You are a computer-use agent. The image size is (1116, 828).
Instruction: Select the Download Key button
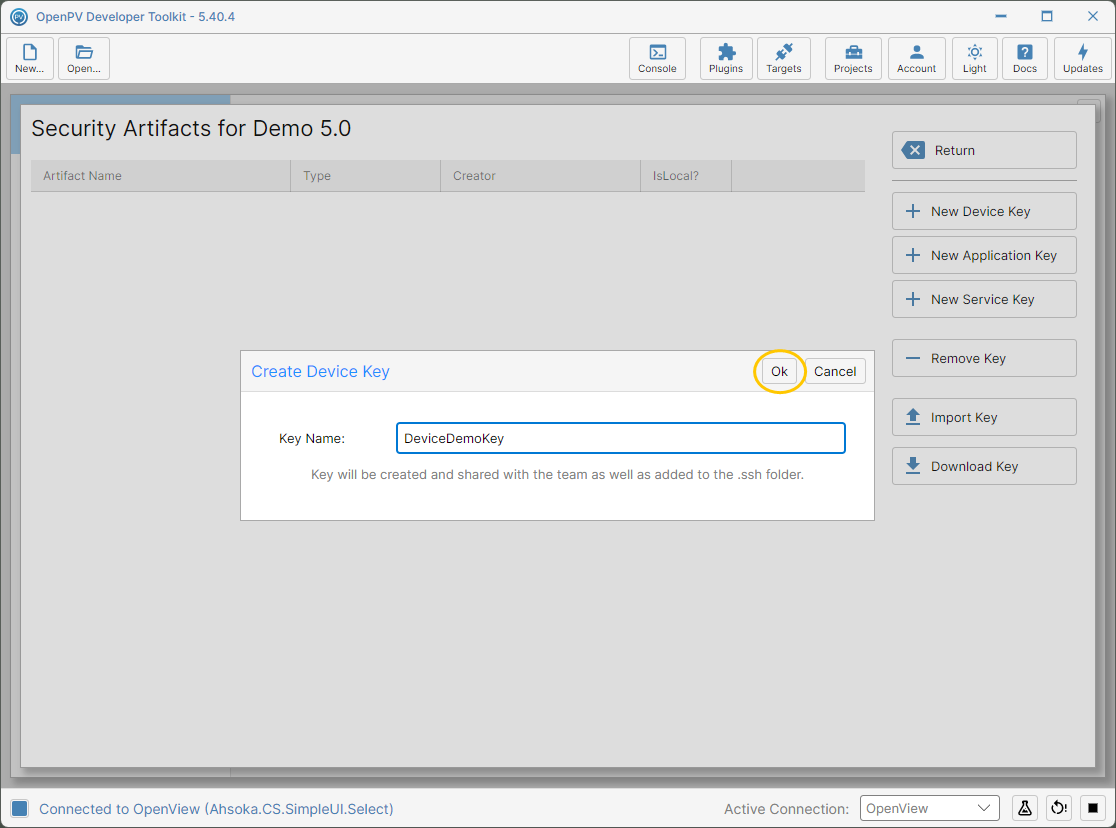tap(984, 466)
